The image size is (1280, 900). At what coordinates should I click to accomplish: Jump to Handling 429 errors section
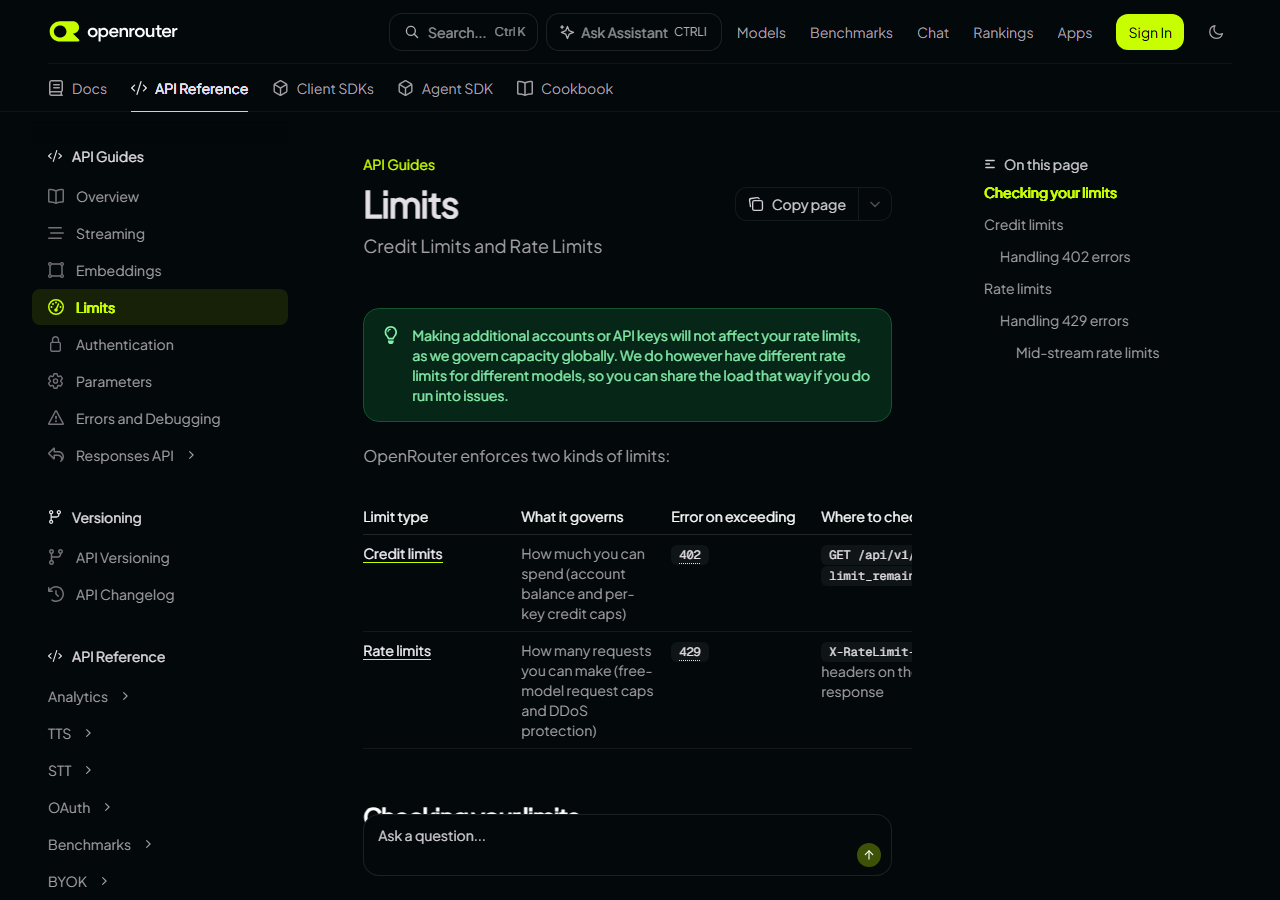point(1064,321)
